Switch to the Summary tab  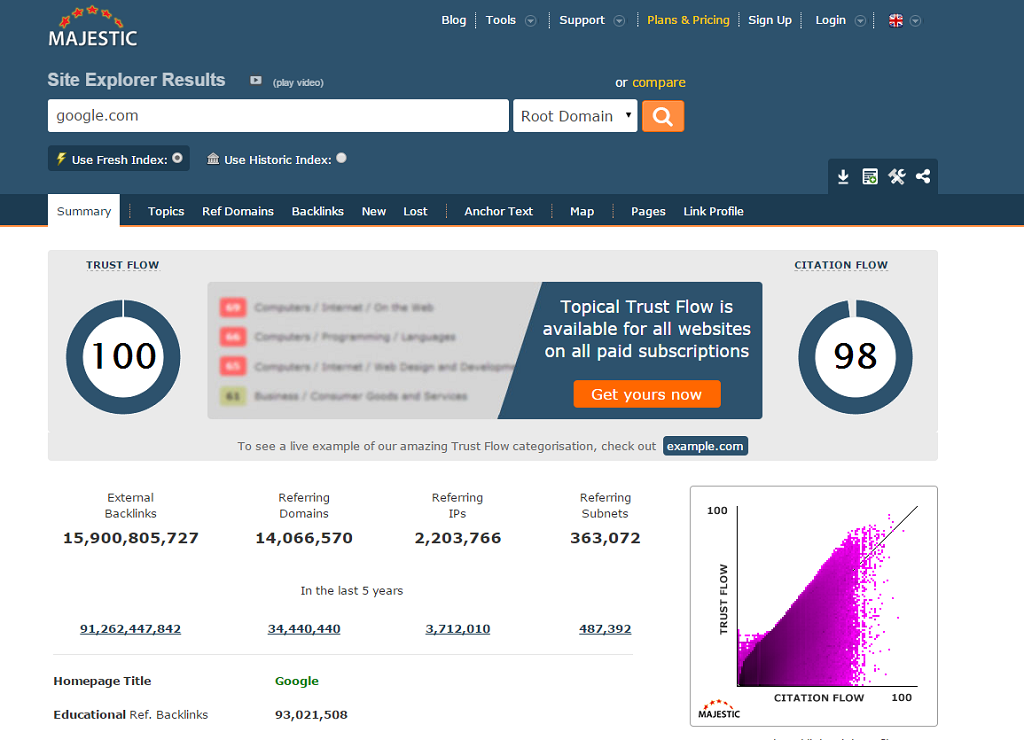tap(84, 211)
